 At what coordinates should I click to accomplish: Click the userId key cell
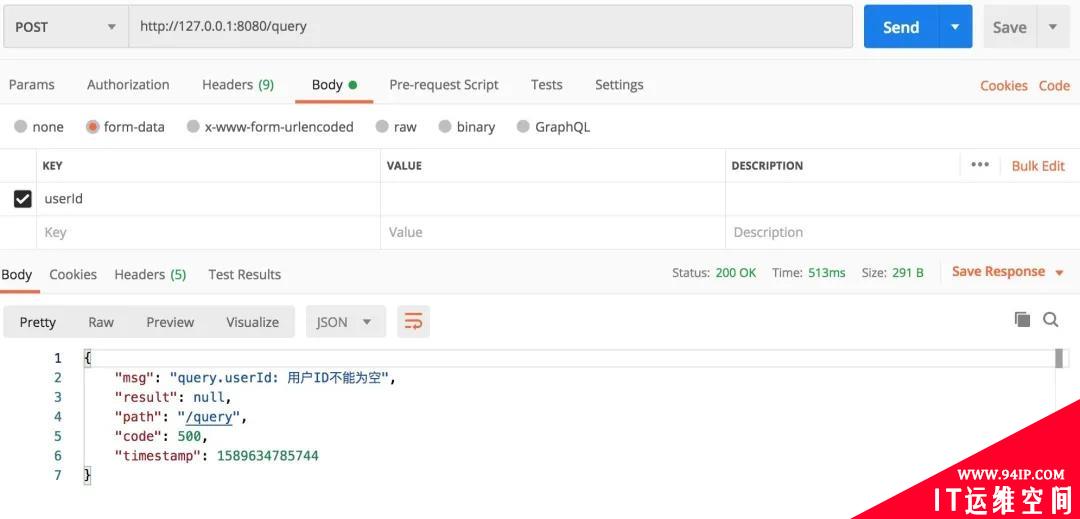(208, 199)
